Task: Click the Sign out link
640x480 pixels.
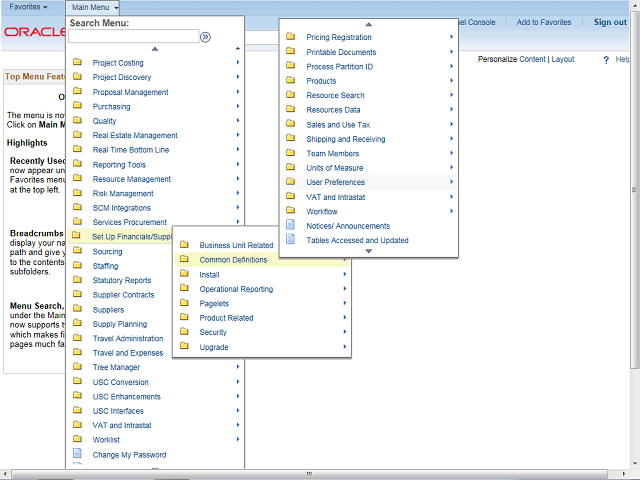Action: tap(610, 22)
